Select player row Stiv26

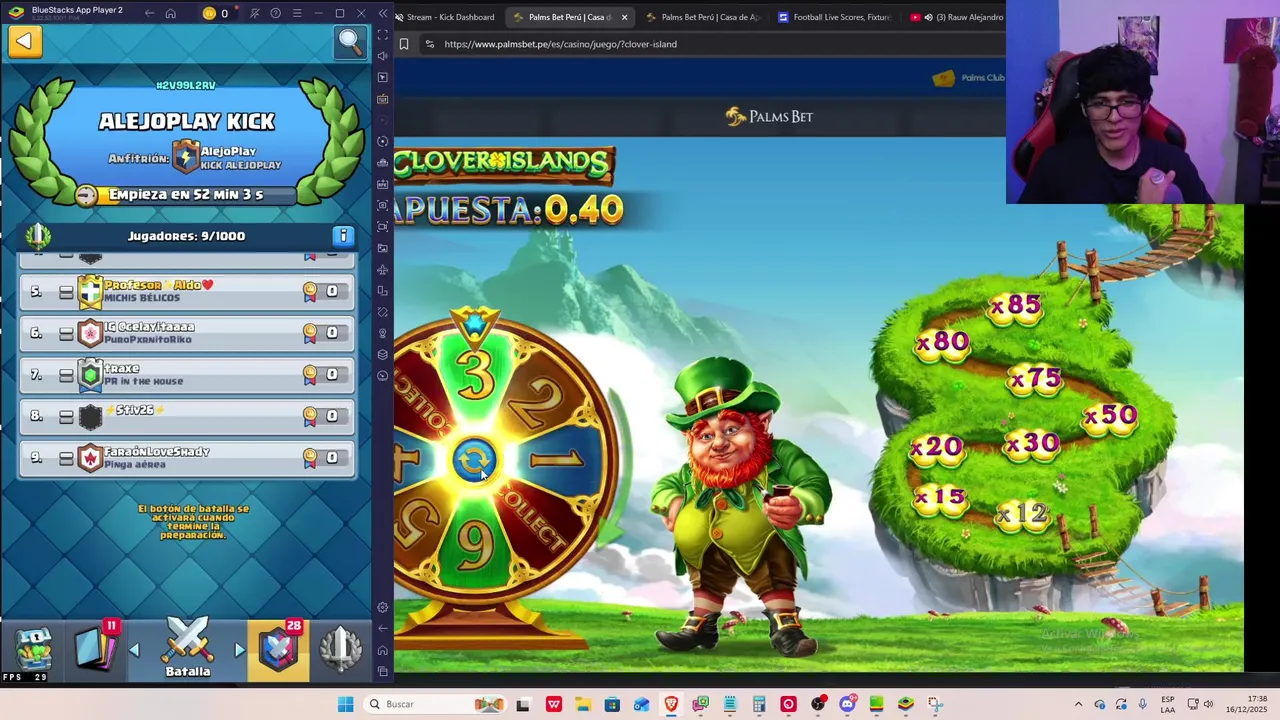pos(187,416)
